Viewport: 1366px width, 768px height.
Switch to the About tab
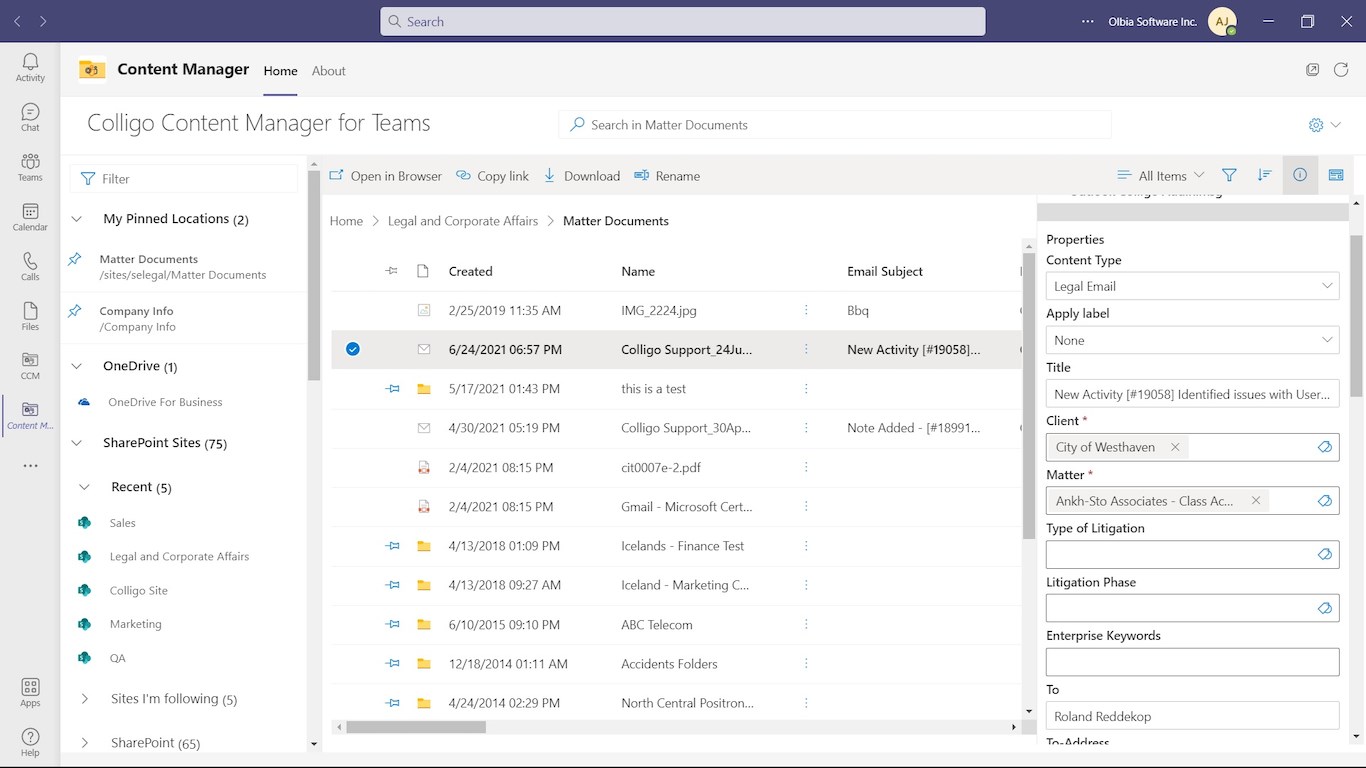tap(328, 71)
